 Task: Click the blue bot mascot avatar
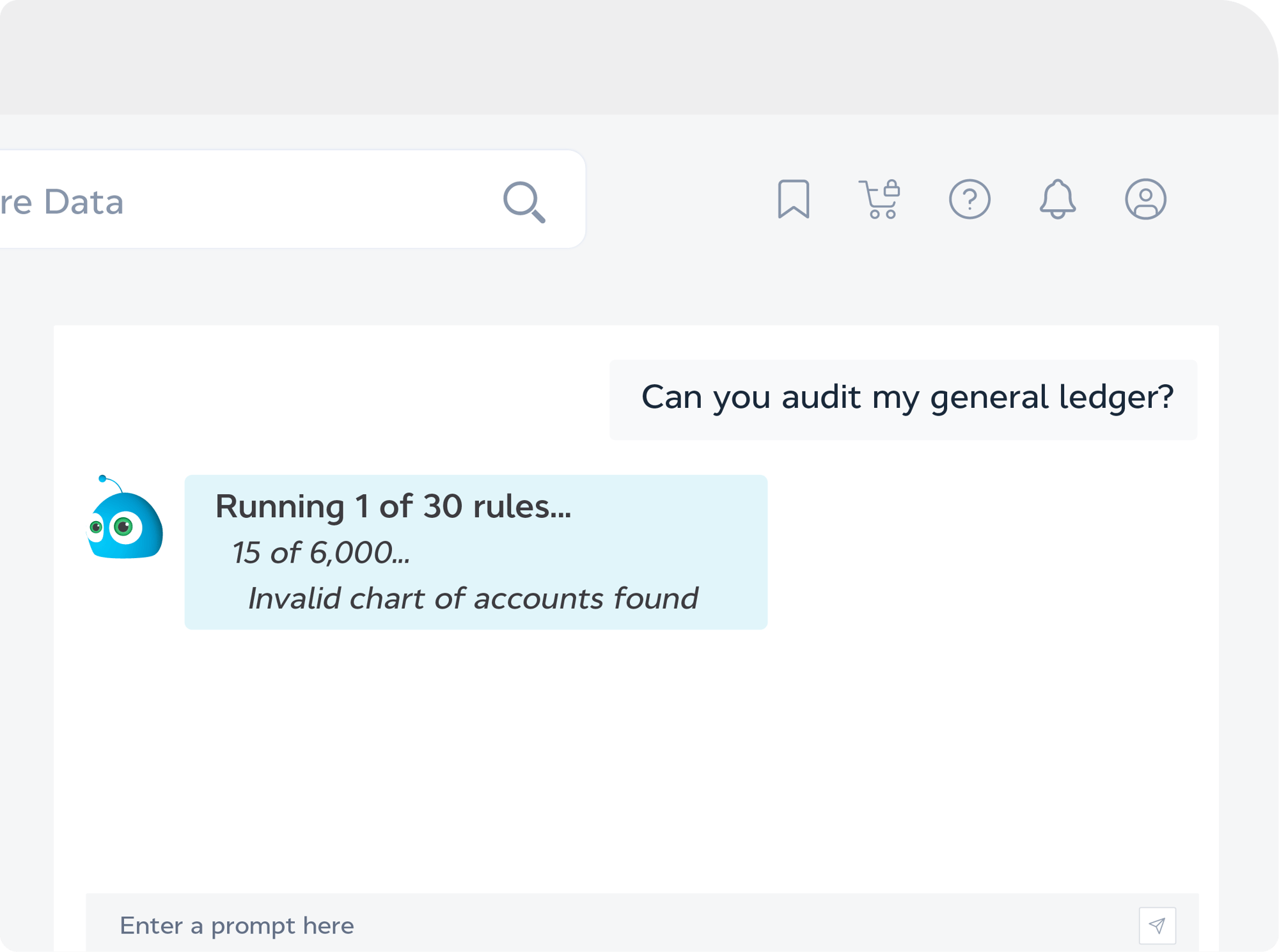point(125,520)
